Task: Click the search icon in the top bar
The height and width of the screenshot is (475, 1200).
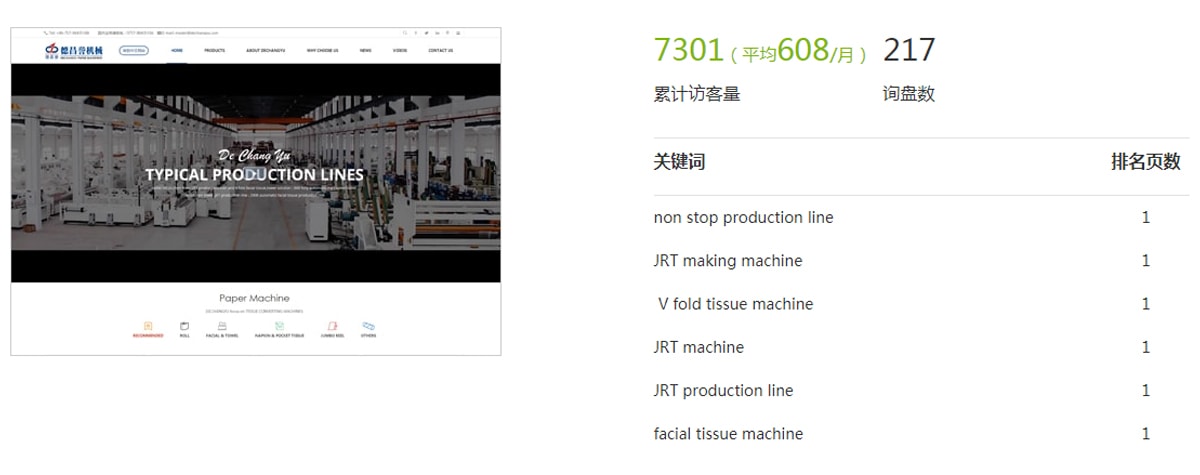Action: pyautogui.click(x=405, y=33)
